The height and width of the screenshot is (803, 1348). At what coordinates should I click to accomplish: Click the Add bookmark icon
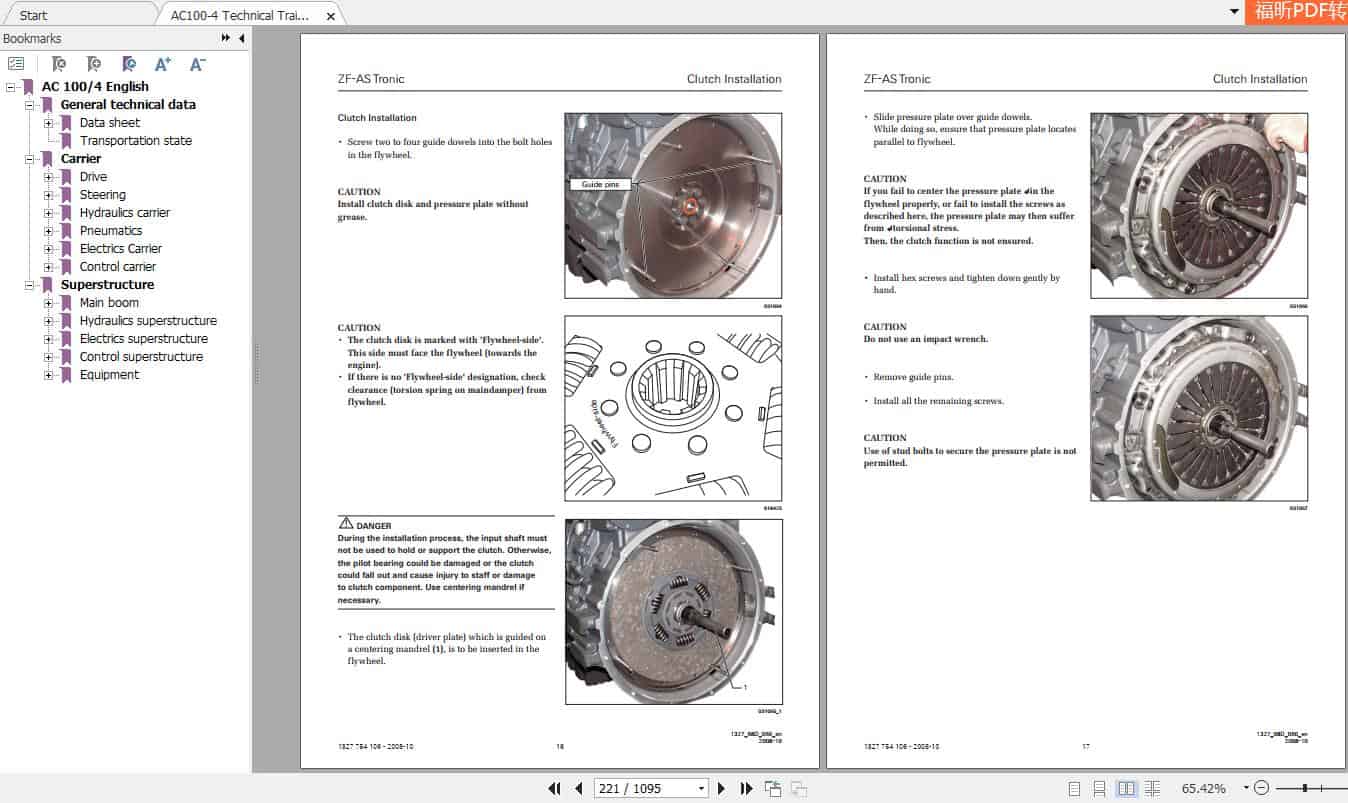click(x=95, y=64)
